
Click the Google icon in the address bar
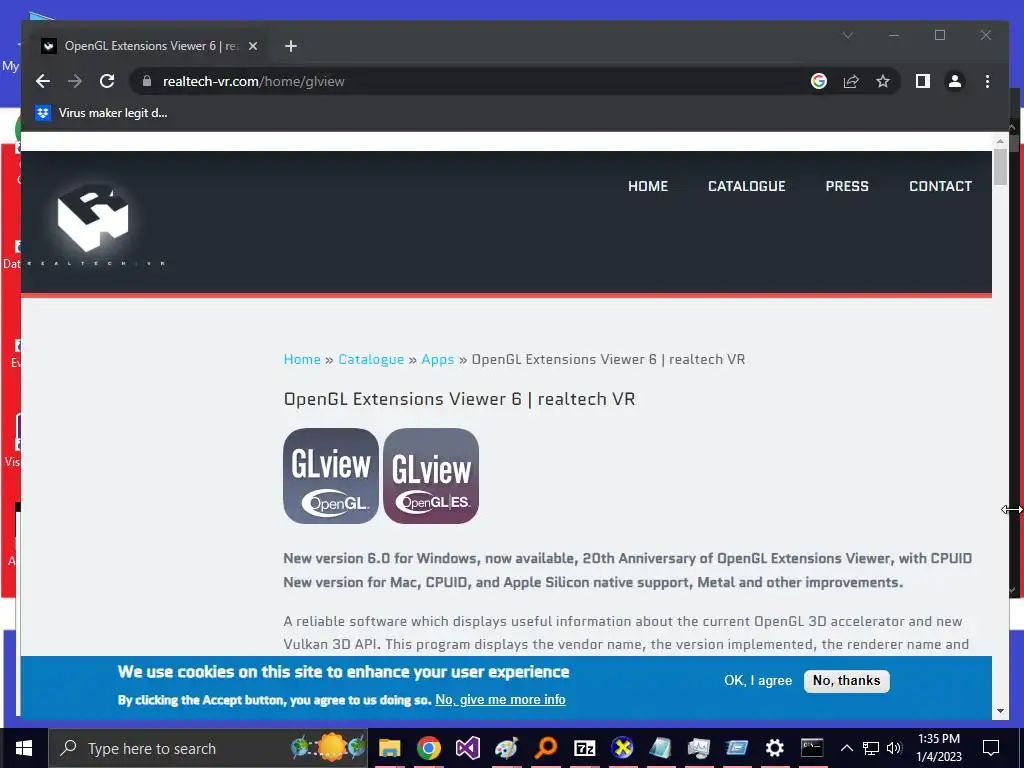(x=819, y=81)
